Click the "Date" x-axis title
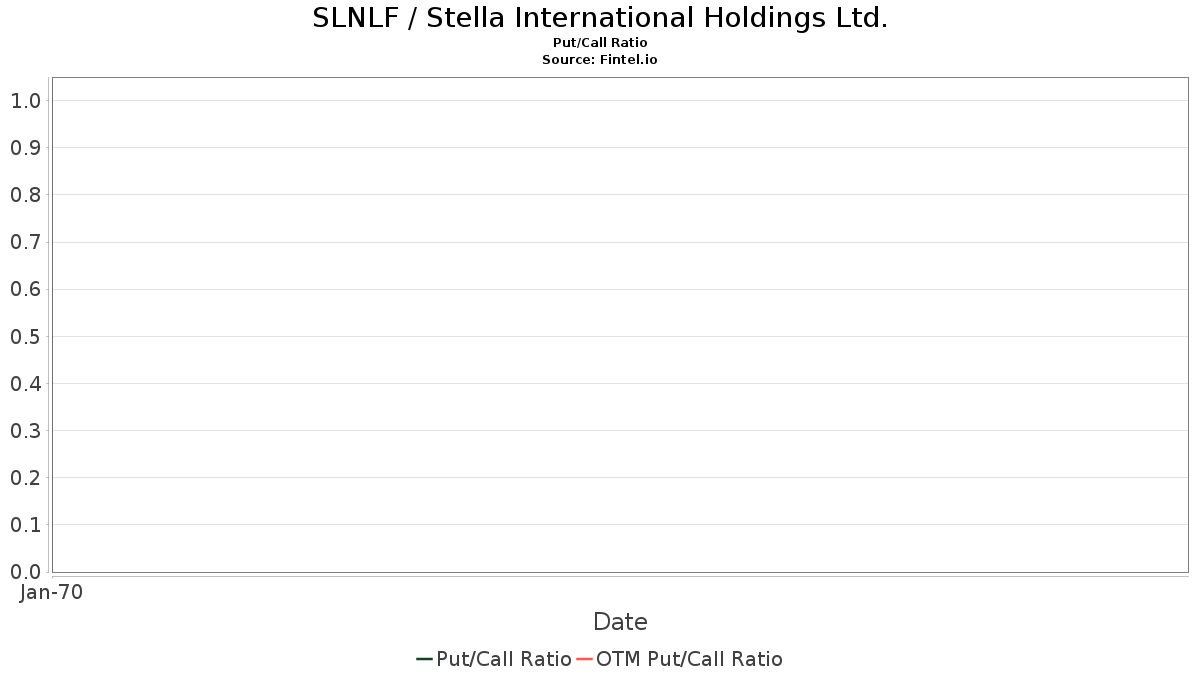This screenshot has width=1200, height=675. click(x=620, y=622)
